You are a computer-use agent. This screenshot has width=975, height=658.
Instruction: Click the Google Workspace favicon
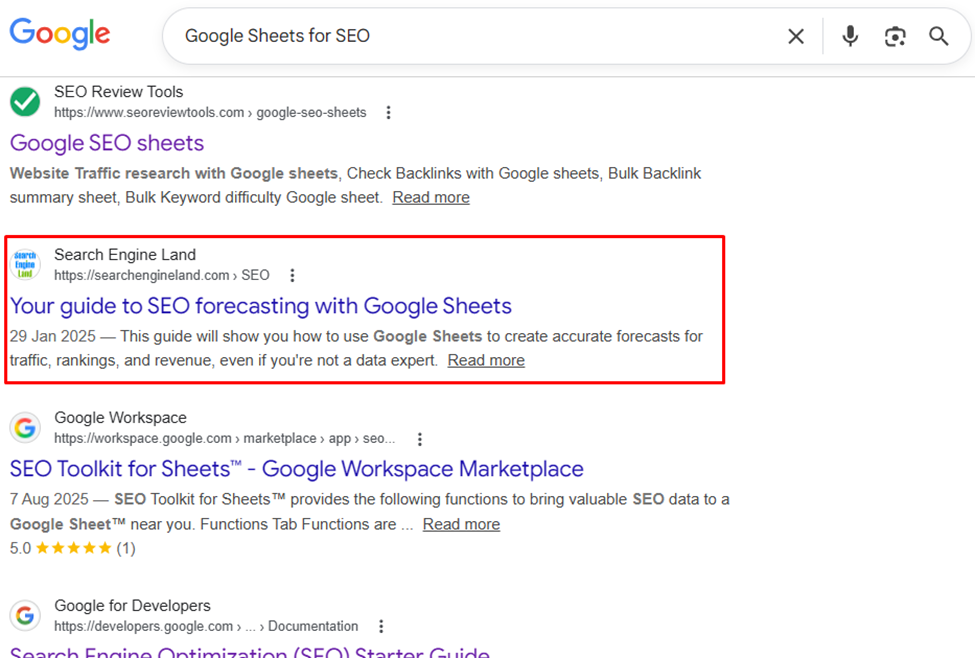pos(24,427)
